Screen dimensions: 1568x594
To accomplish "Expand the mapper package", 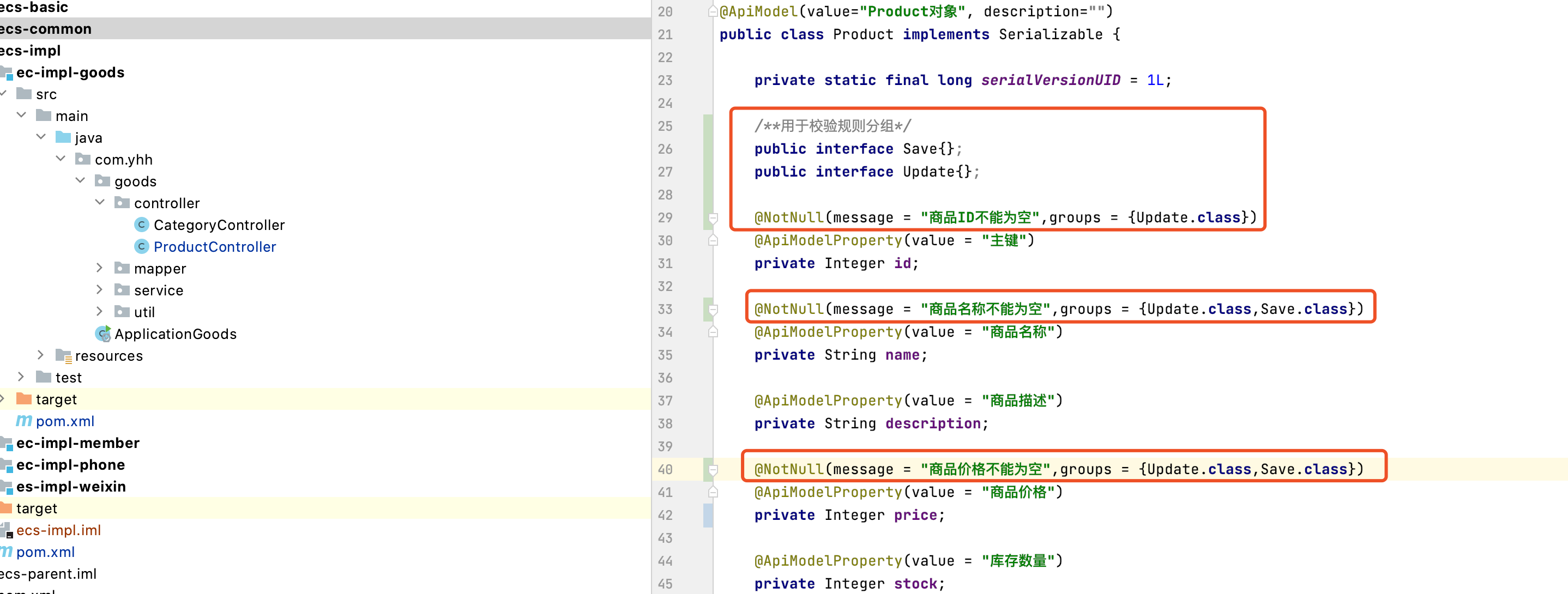I will coord(99,268).
